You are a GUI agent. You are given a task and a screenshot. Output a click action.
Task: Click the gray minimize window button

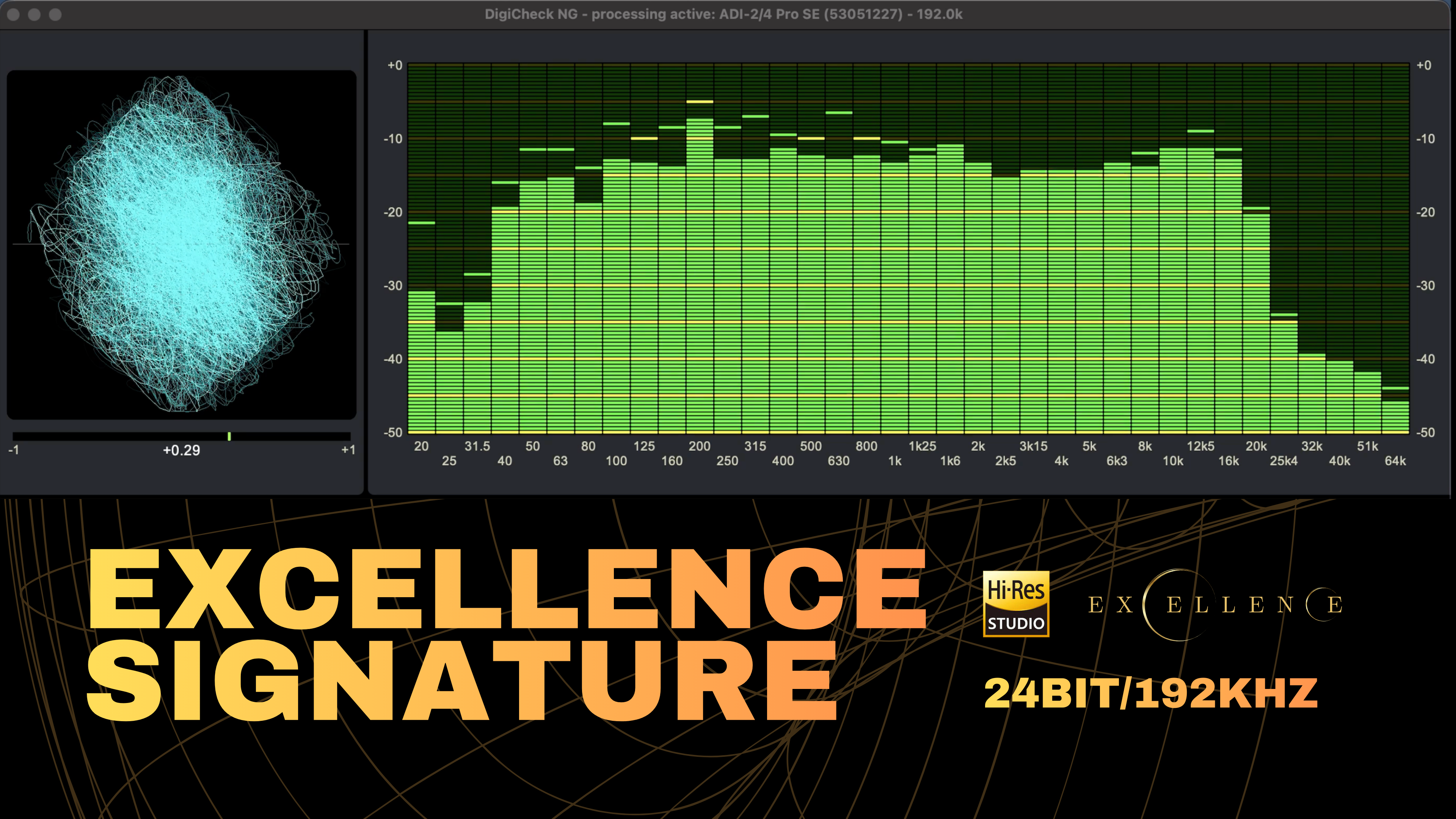pyautogui.click(x=35, y=14)
